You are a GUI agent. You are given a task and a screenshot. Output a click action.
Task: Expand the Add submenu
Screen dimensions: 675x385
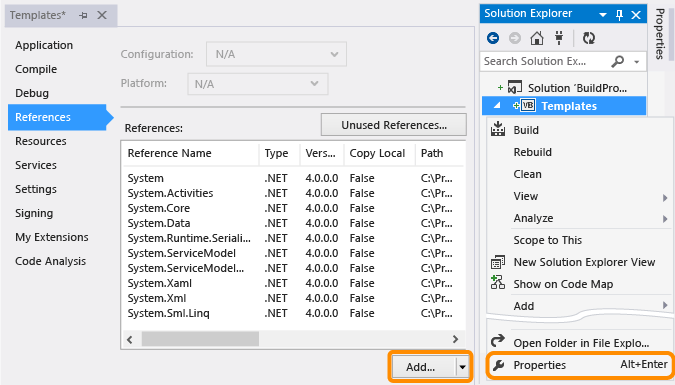pyautogui.click(x=666, y=305)
